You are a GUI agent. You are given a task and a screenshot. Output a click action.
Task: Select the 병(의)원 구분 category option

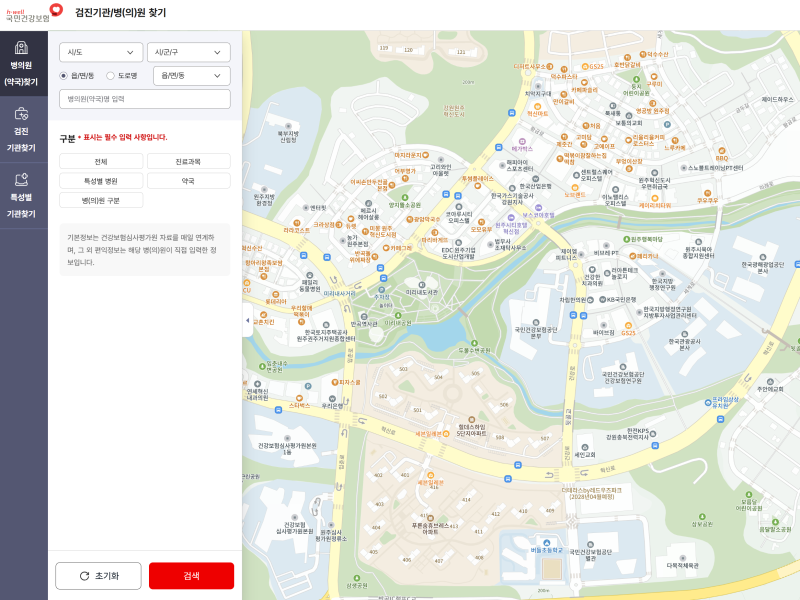[x=101, y=200]
